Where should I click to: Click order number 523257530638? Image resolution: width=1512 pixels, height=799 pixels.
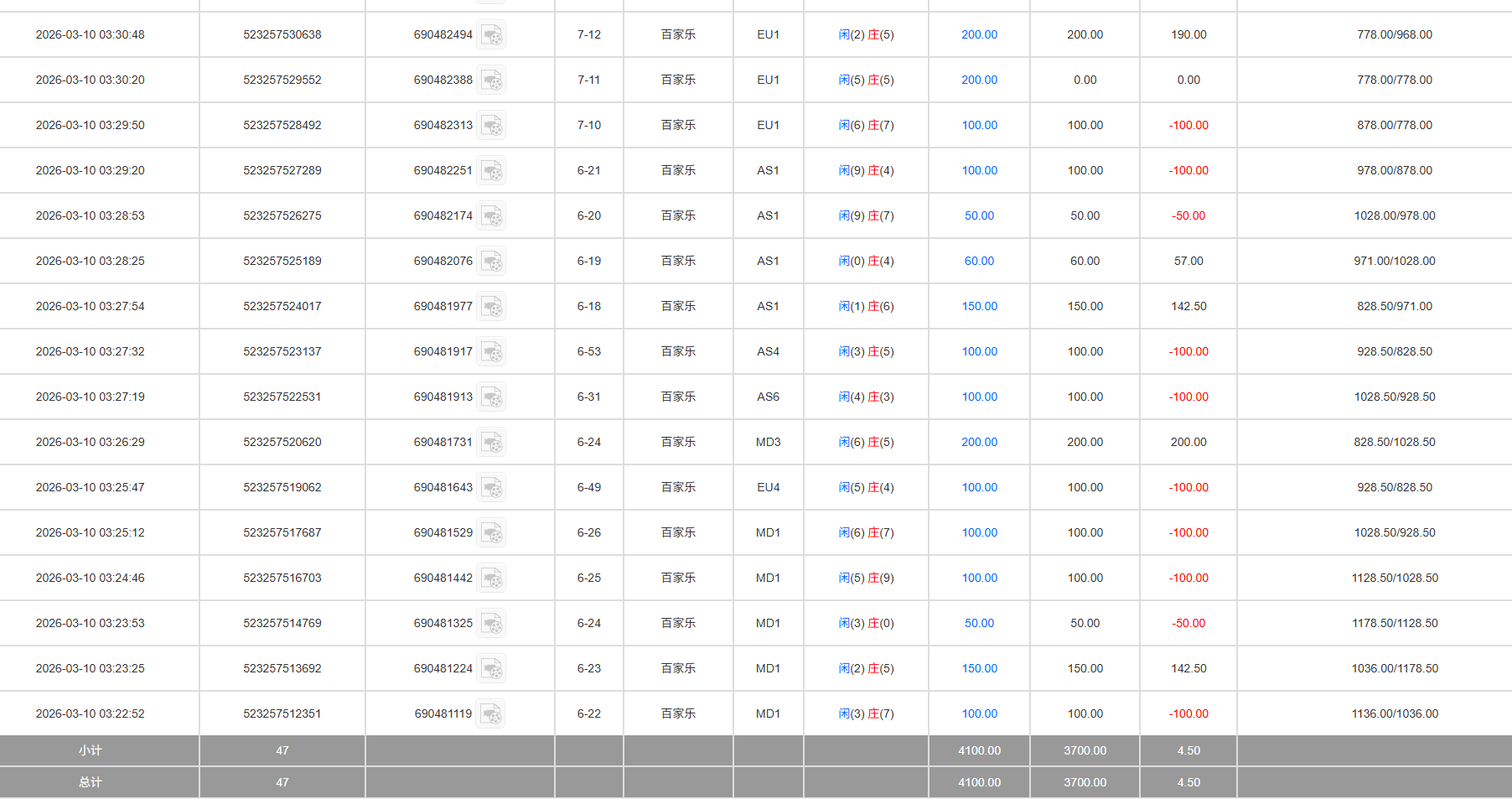(282, 34)
